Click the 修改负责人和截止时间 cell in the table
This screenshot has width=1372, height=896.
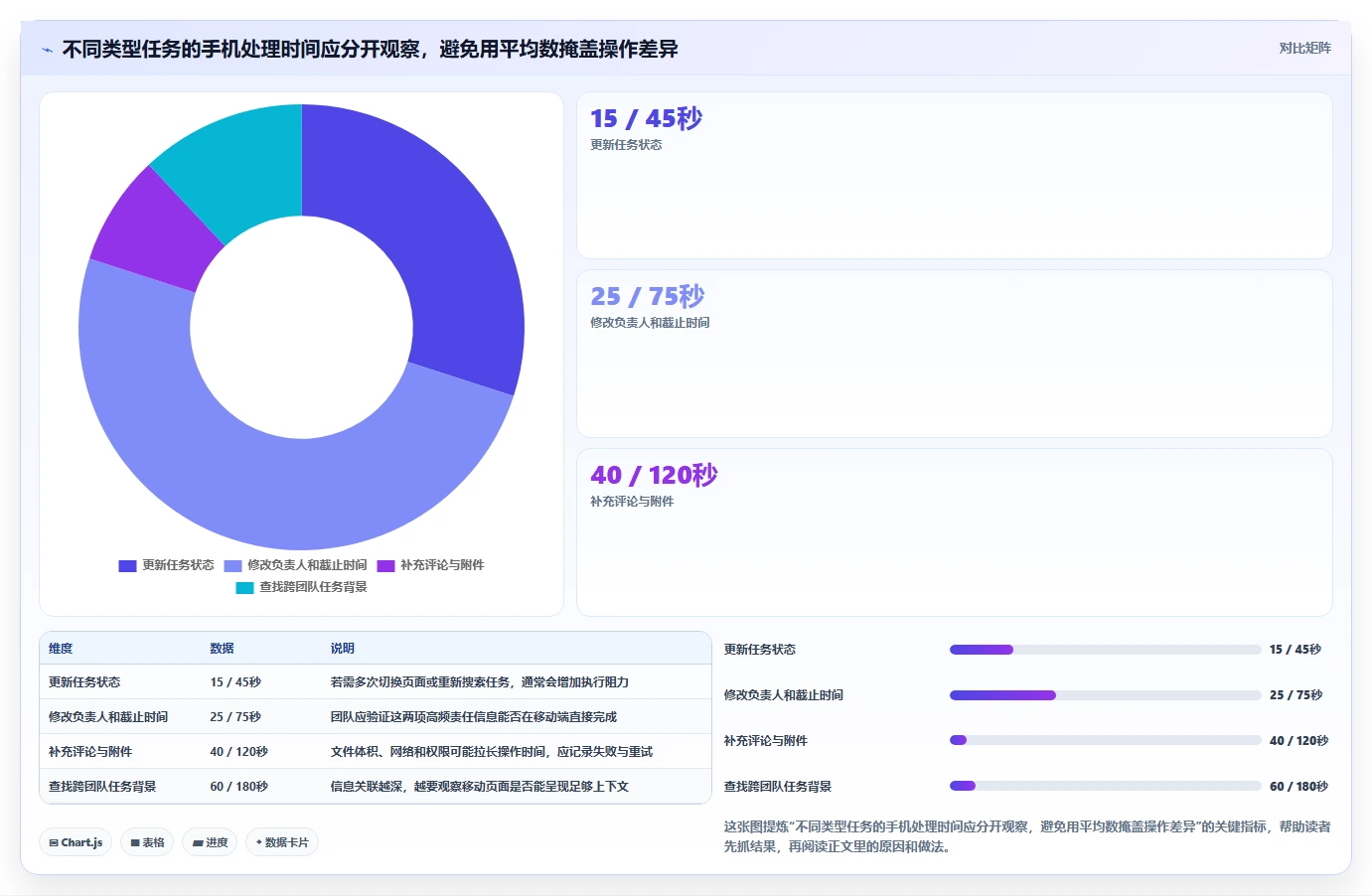click(x=108, y=717)
